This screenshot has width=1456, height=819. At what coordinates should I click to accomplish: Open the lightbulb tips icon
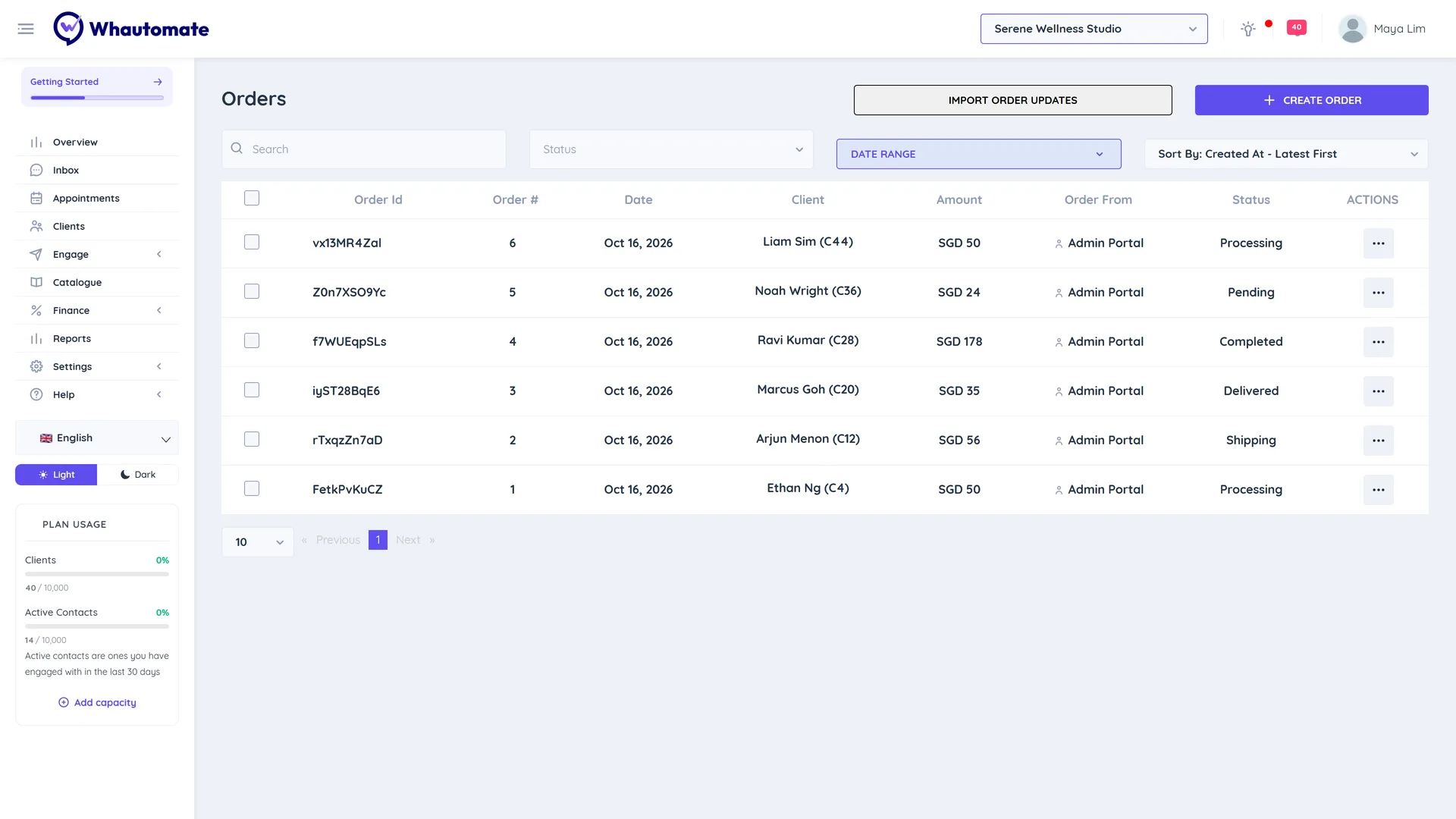[x=1248, y=29]
